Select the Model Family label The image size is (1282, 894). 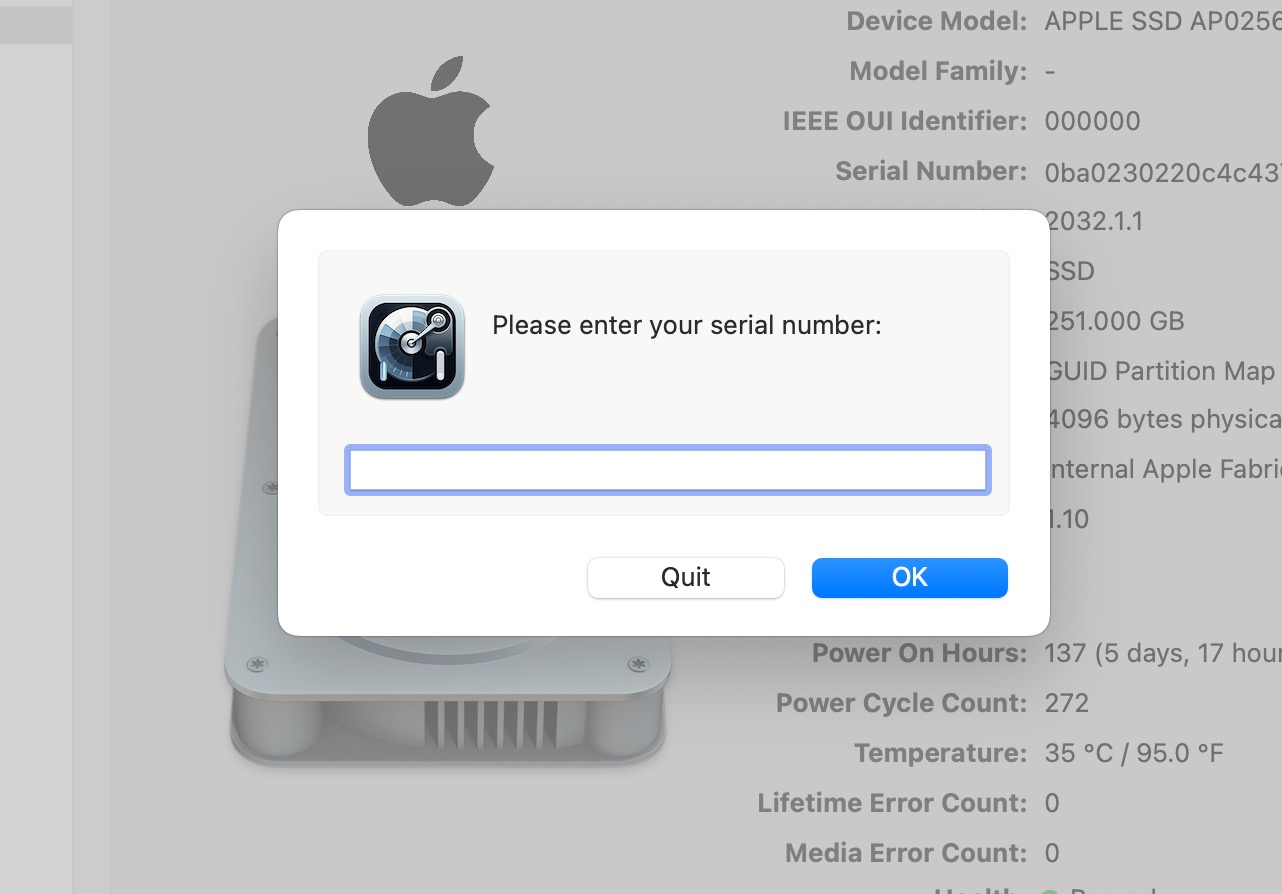938,71
